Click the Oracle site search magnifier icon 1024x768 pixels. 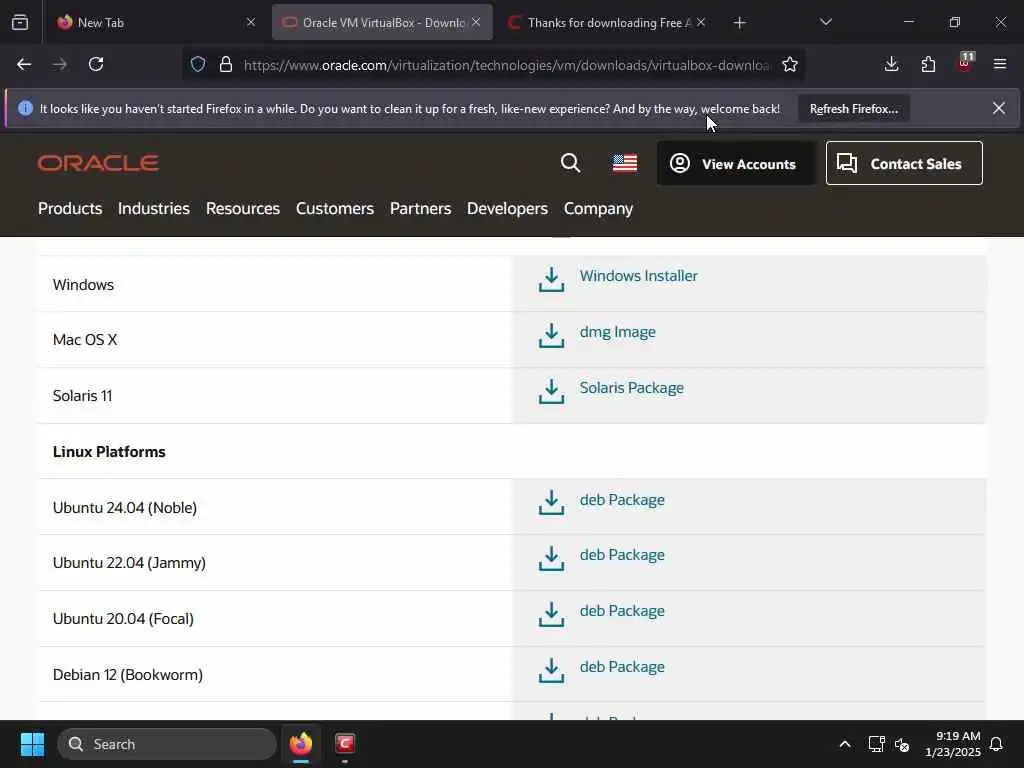(x=570, y=163)
